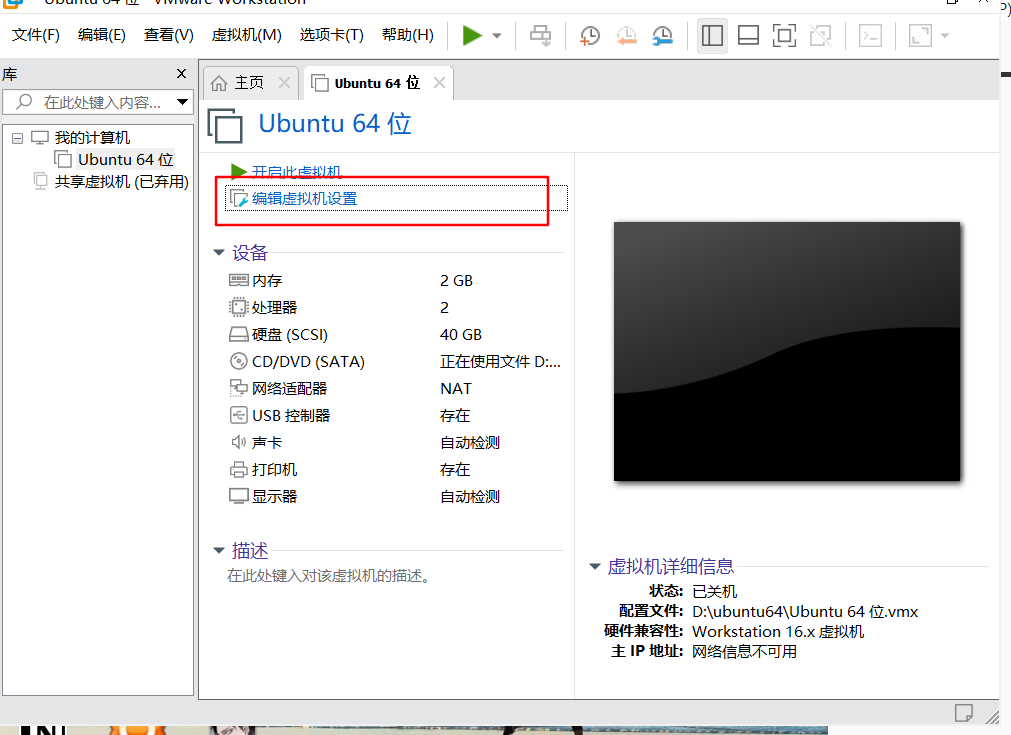Collapse the 我的计算机 tree node
The width and height of the screenshot is (1011, 735).
17,138
